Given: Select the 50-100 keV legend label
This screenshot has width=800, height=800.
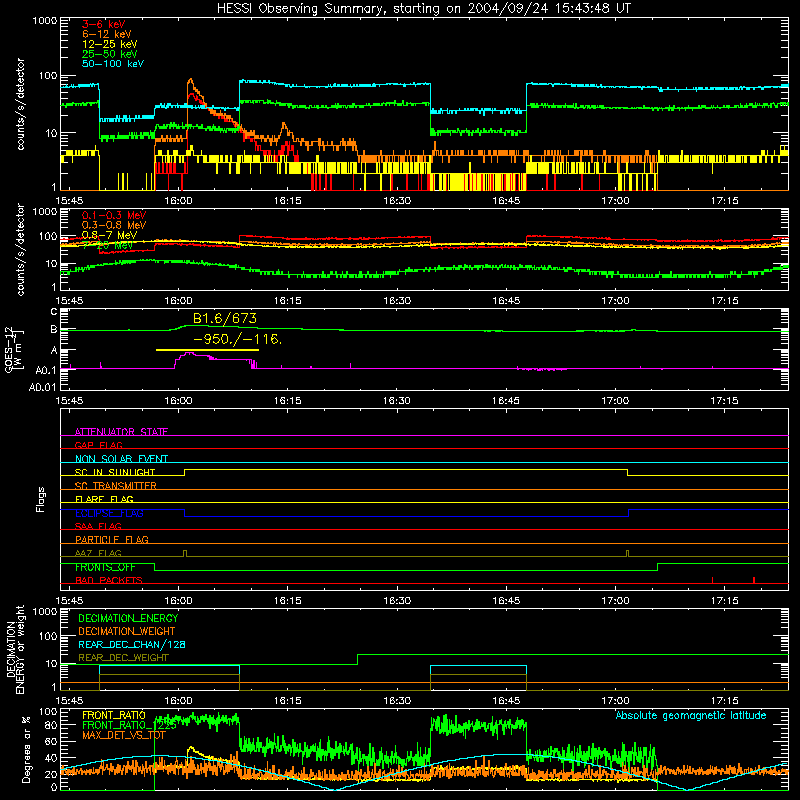Looking at the screenshot, I should (113, 64).
